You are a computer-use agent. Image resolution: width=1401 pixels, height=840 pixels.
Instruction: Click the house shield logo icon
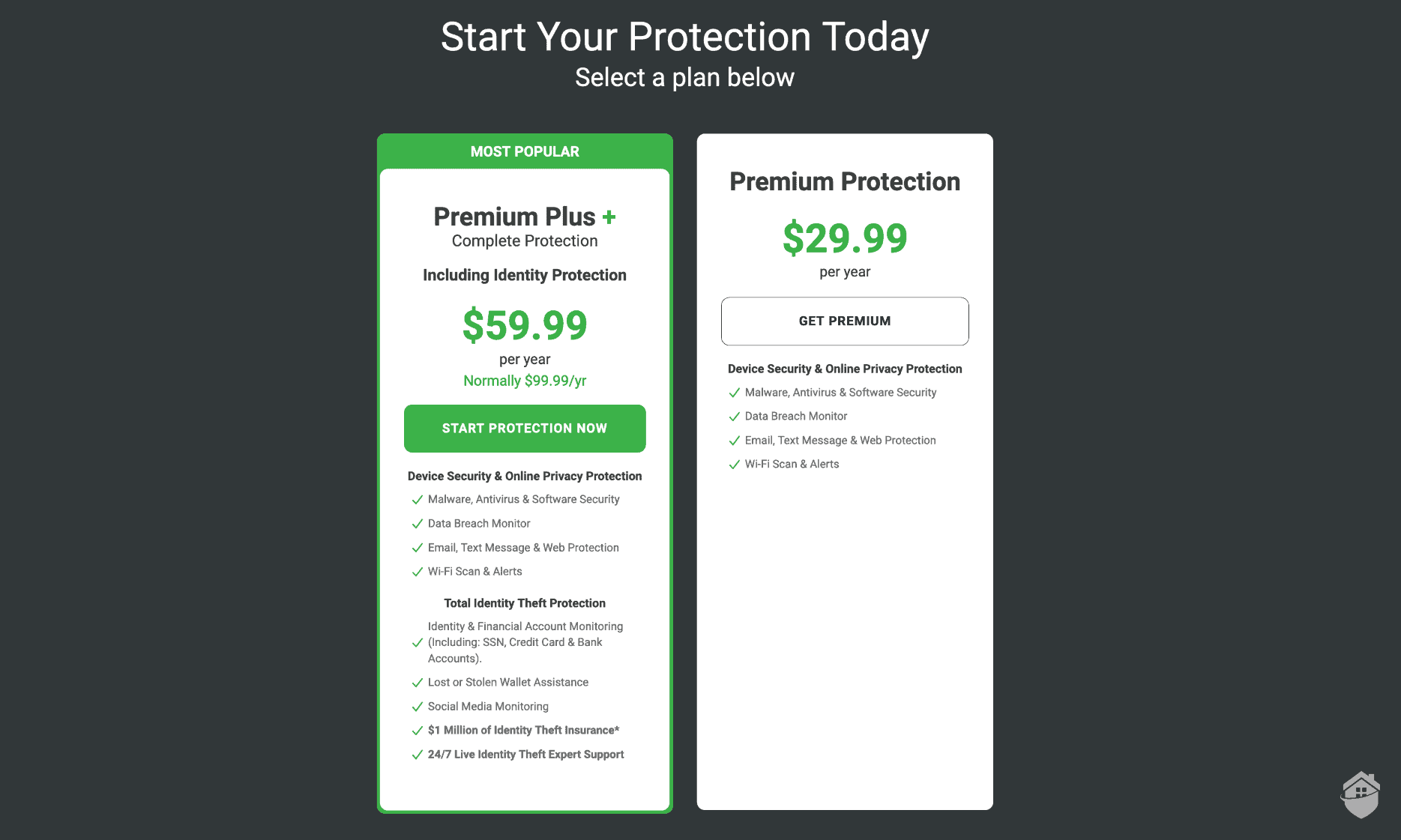tap(1361, 795)
